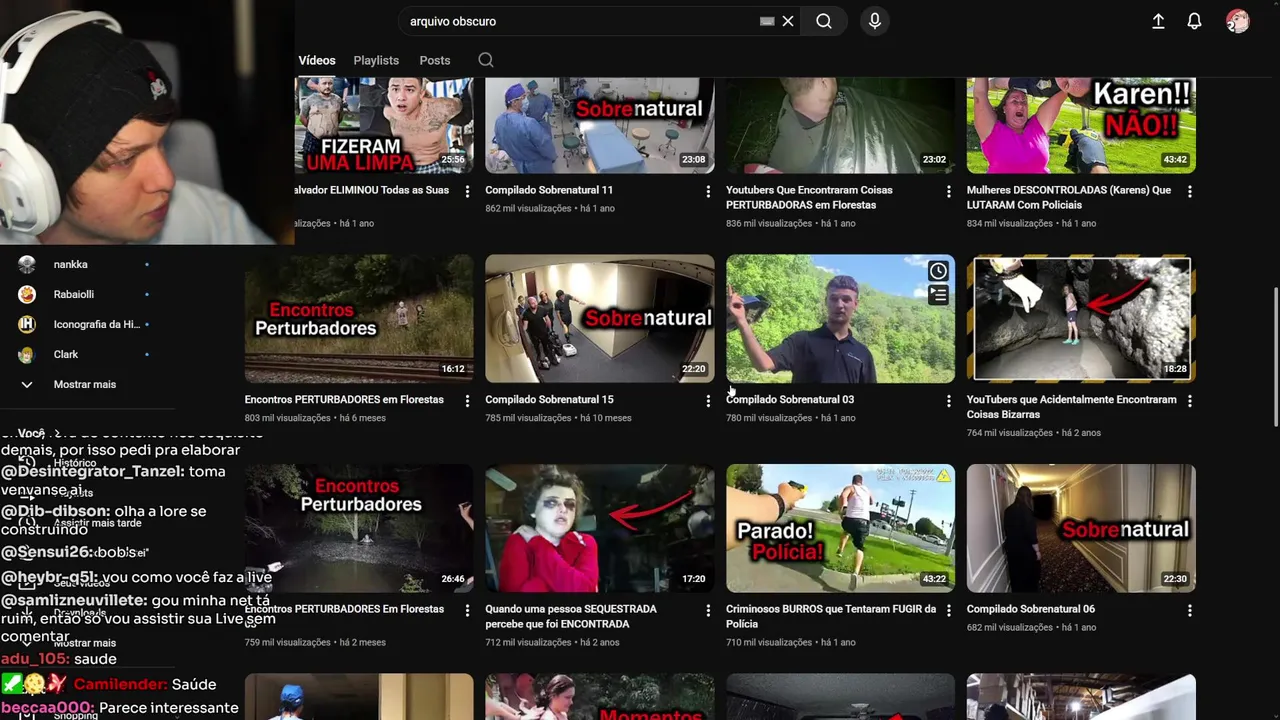
Task: Open options for Encontros PERTURBADORES Em Florestas 26:46
Action: click(x=467, y=610)
